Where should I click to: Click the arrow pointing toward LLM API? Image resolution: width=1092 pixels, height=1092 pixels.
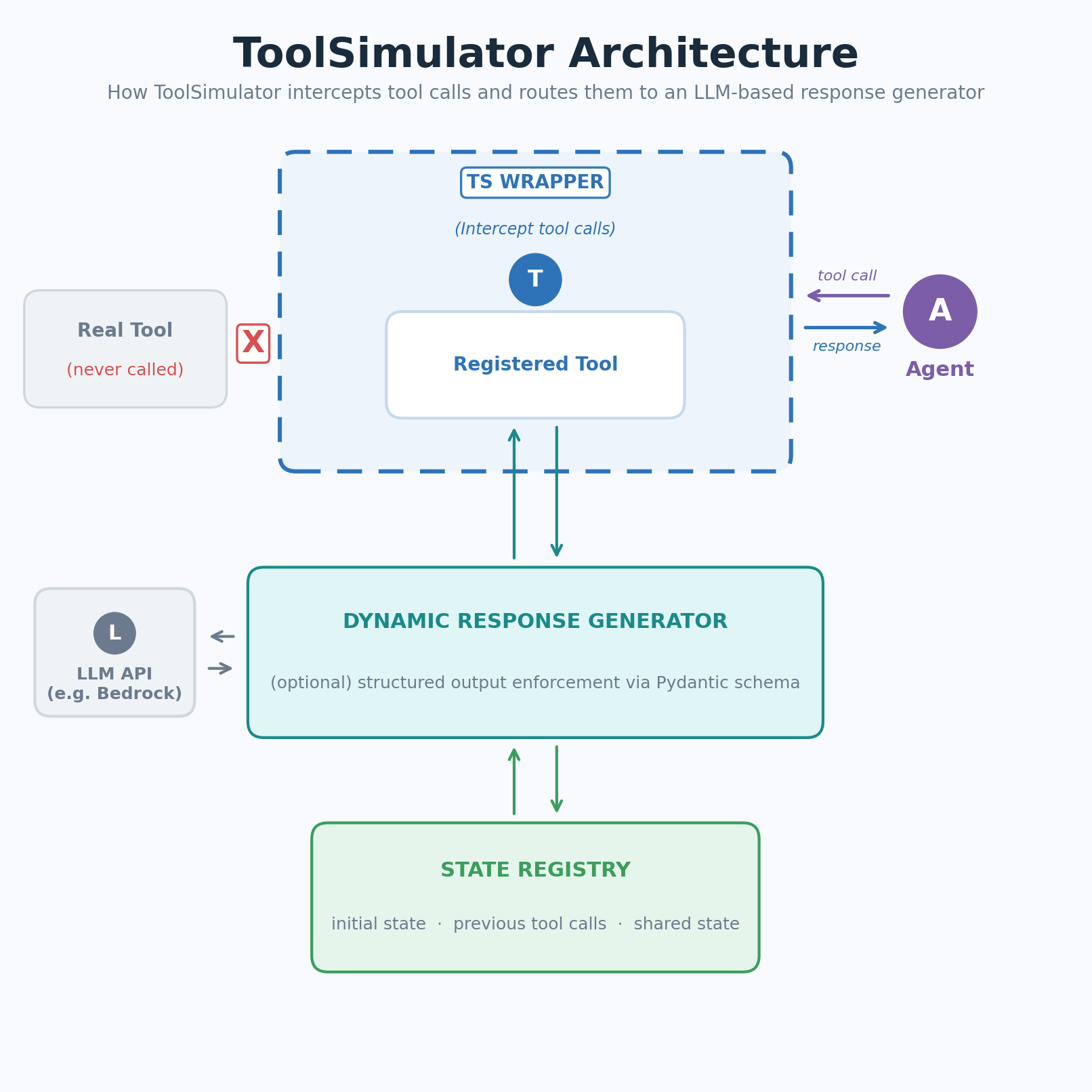pyautogui.click(x=220, y=635)
